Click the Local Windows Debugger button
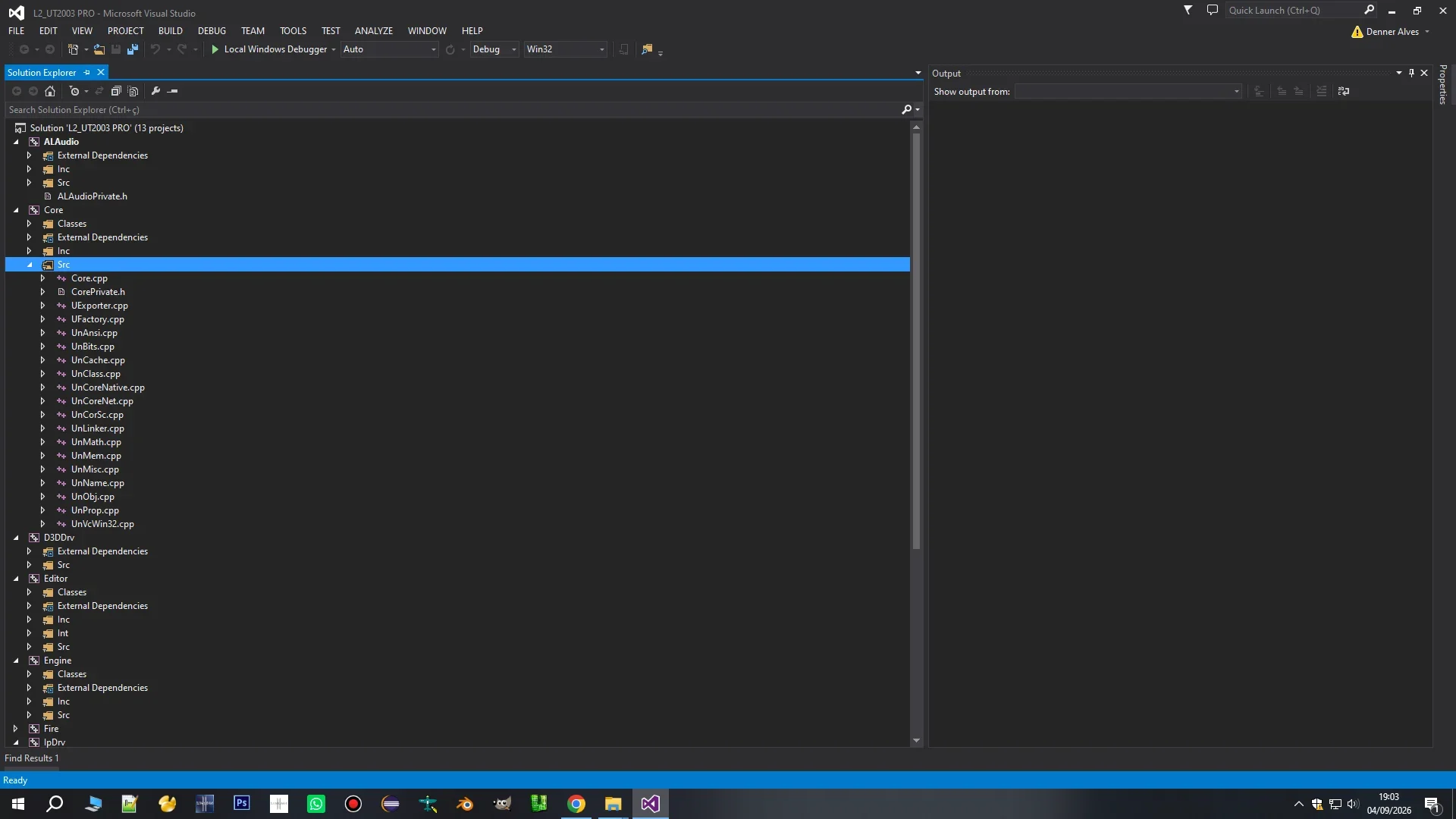The height and width of the screenshot is (819, 1456). (x=269, y=49)
